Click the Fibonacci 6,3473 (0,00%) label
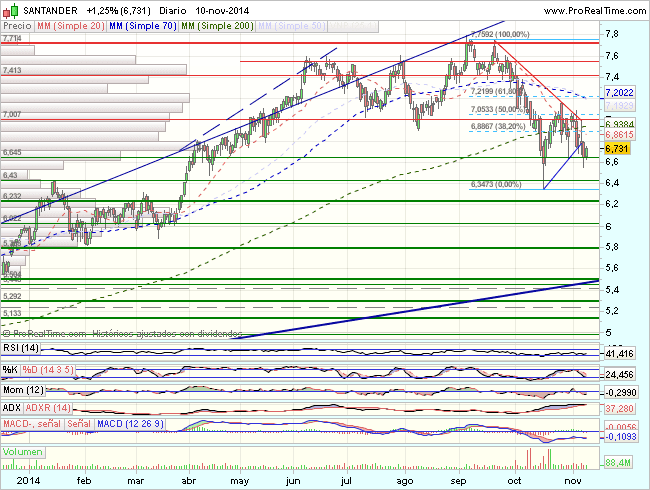The image size is (650, 490). coord(496,184)
